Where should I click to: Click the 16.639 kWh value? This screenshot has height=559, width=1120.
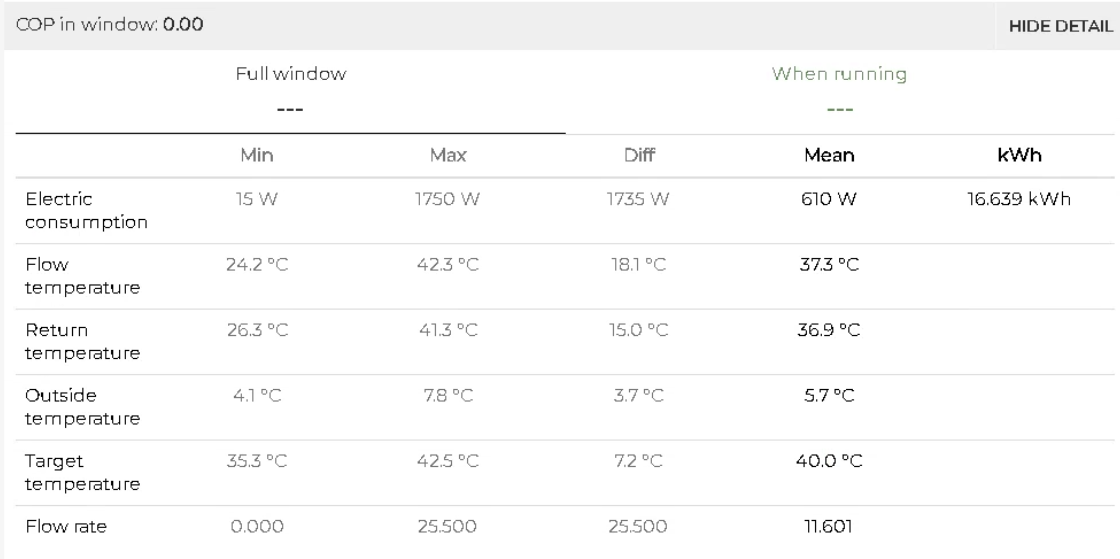[1019, 199]
